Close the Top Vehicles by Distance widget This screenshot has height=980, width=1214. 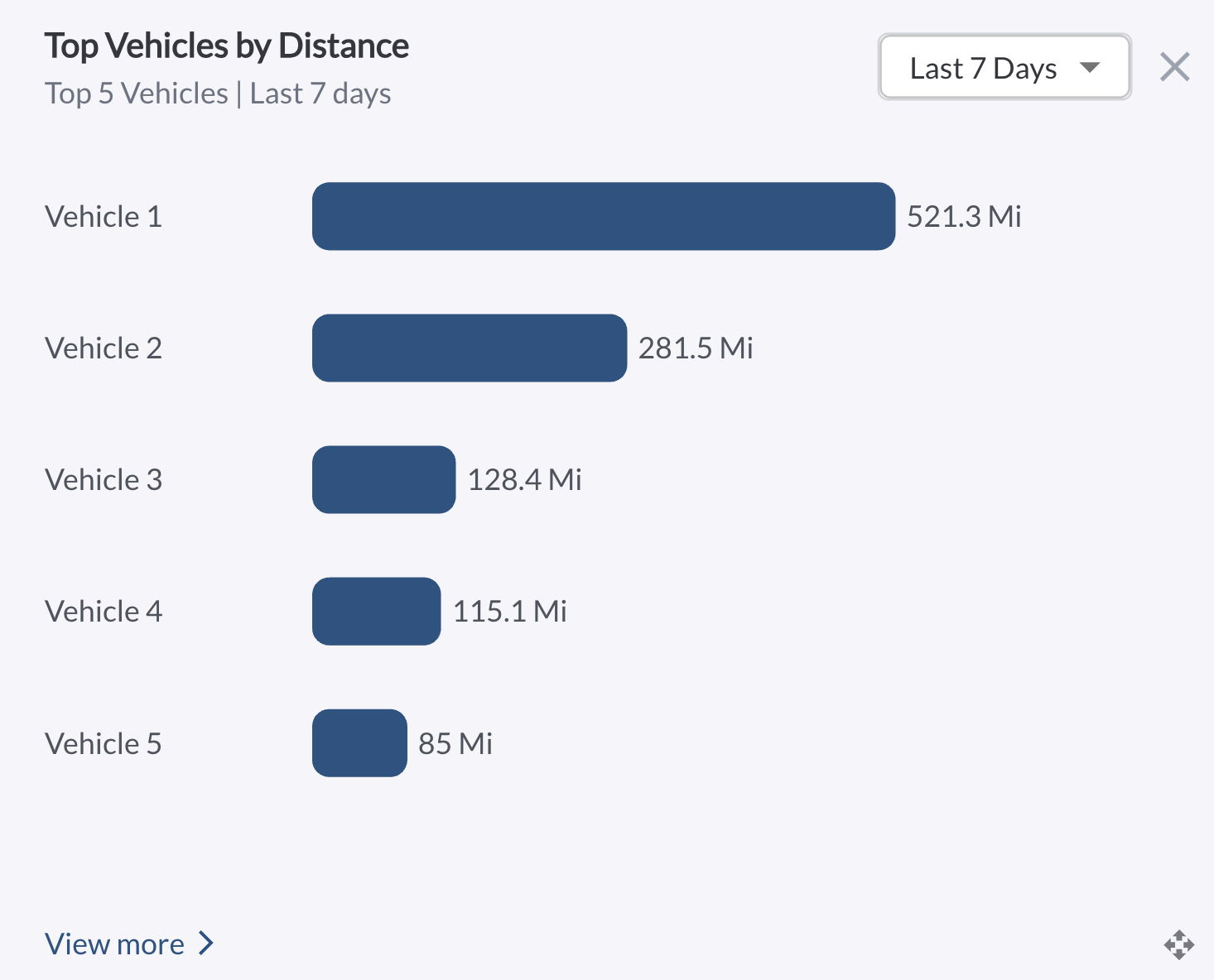pos(1174,67)
